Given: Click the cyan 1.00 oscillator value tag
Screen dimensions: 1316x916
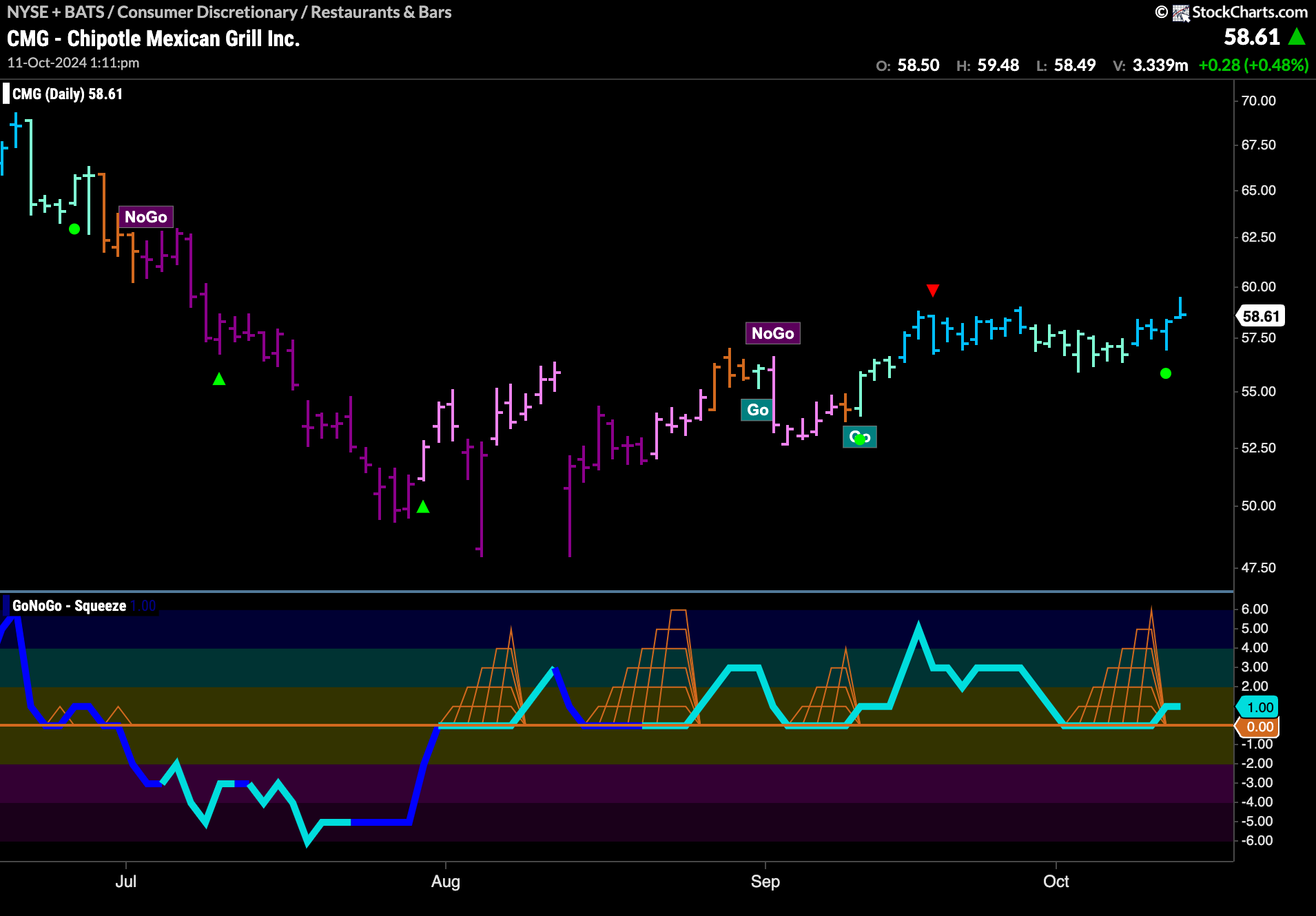Looking at the screenshot, I should [1258, 707].
